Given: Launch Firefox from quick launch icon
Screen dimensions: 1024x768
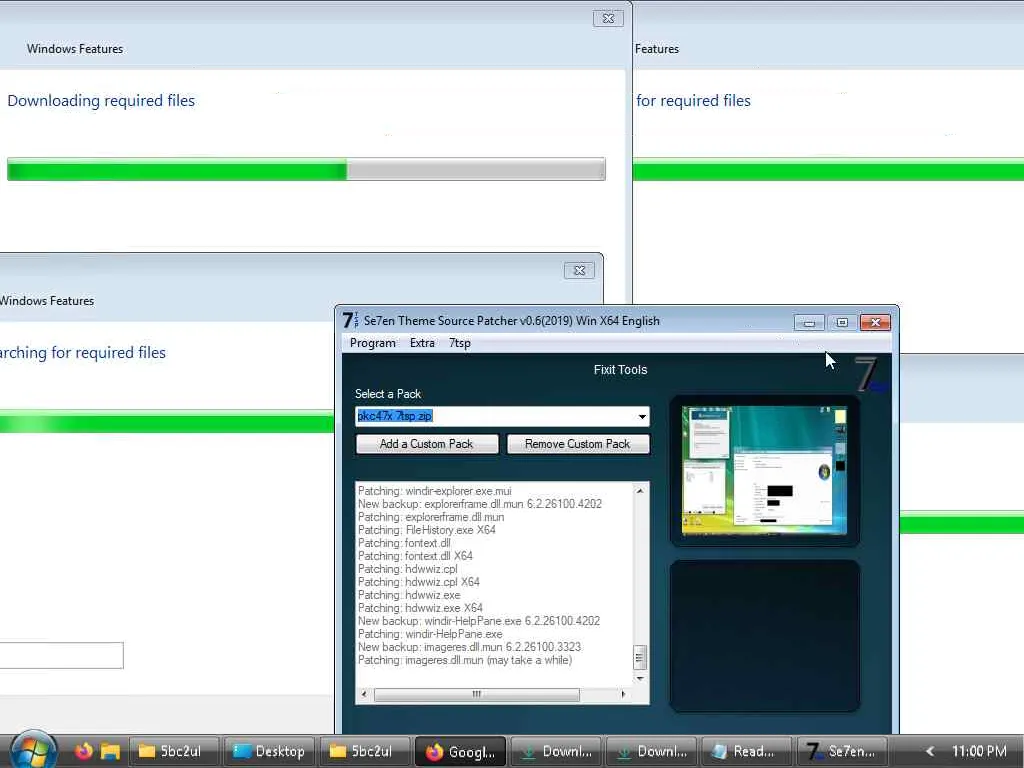Looking at the screenshot, I should tap(84, 751).
